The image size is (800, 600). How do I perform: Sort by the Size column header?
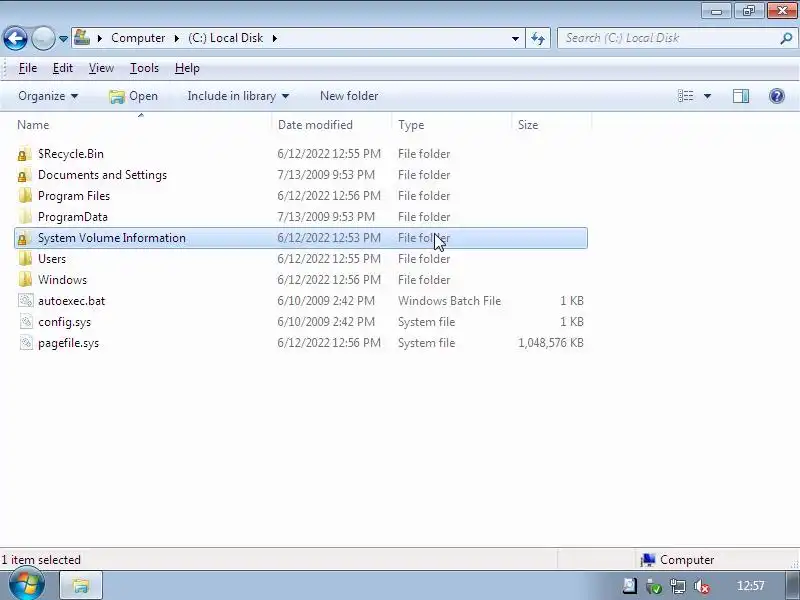[528, 125]
